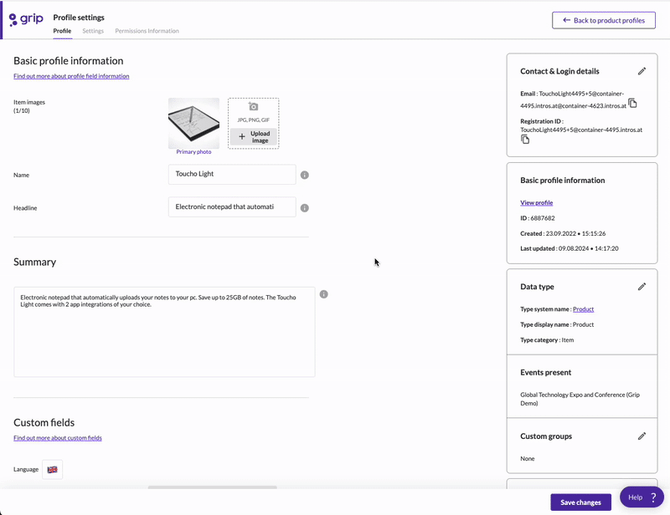Select the primary photo thumbnail
The image size is (670, 515).
pyautogui.click(x=194, y=123)
